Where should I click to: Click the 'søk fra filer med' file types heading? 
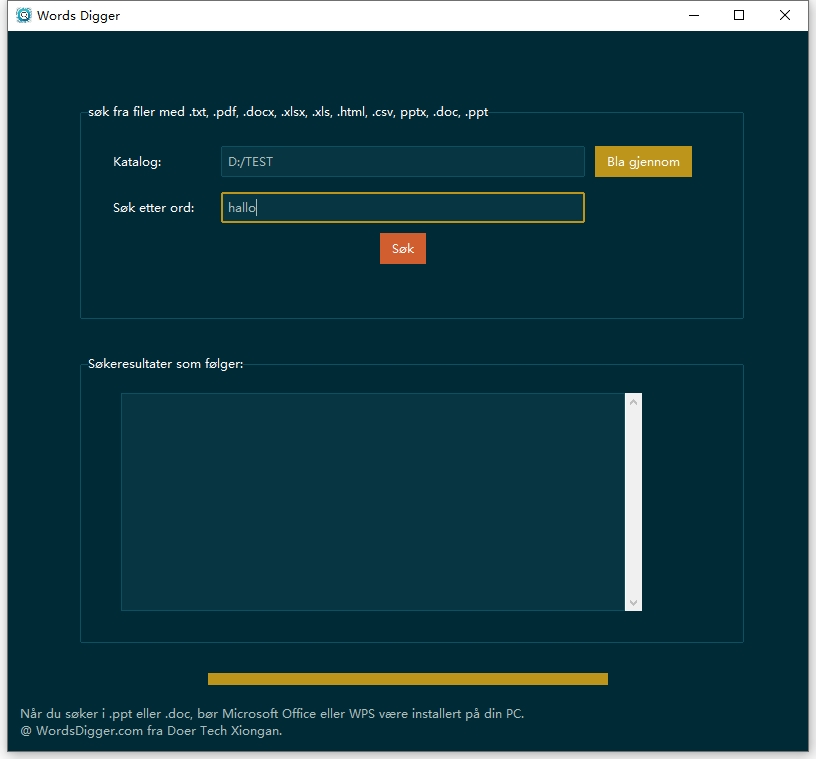288,112
